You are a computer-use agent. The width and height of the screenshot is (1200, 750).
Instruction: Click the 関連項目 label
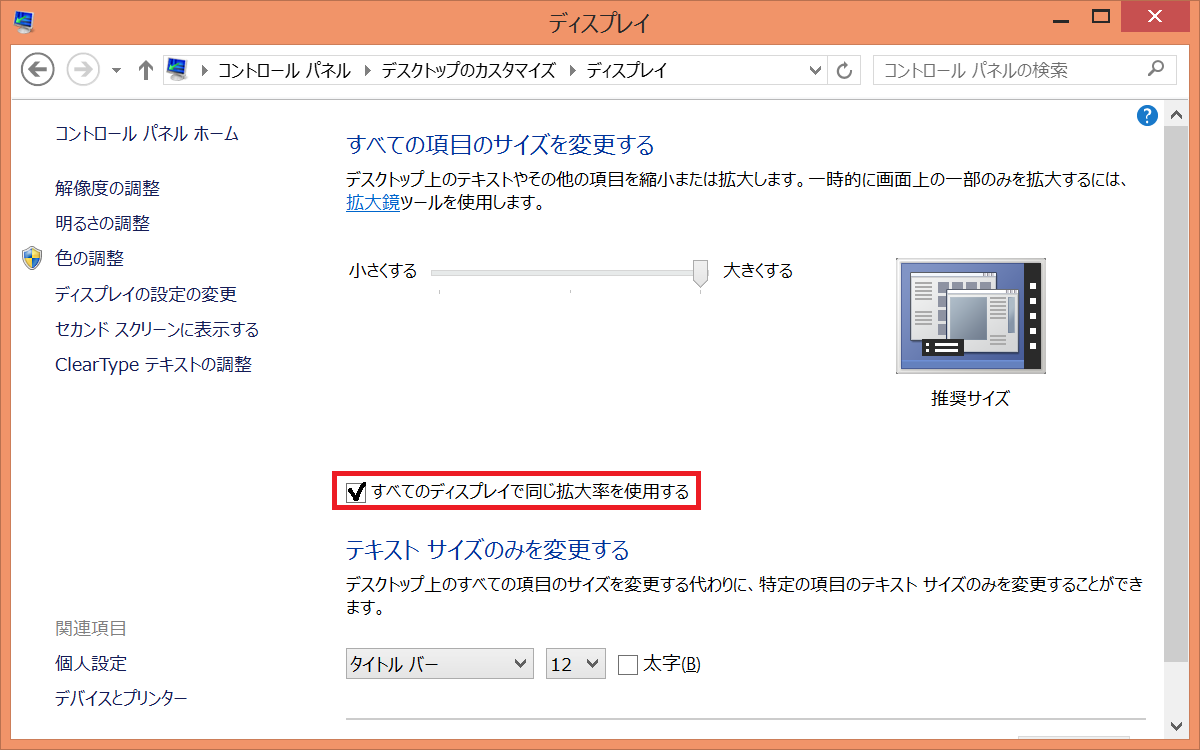[x=91, y=628]
